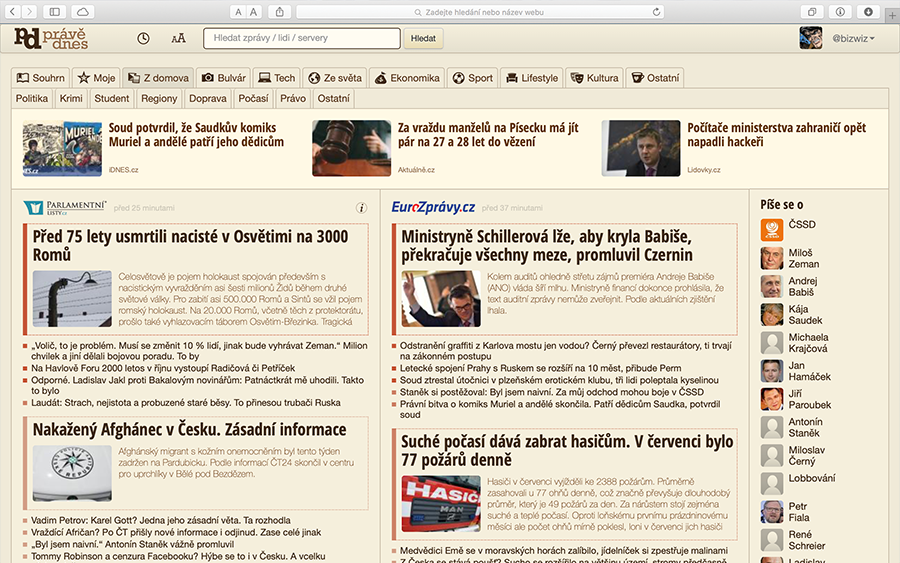Open Safari downloads icon
Image resolution: width=900 pixels, height=563 pixels.
867,12
